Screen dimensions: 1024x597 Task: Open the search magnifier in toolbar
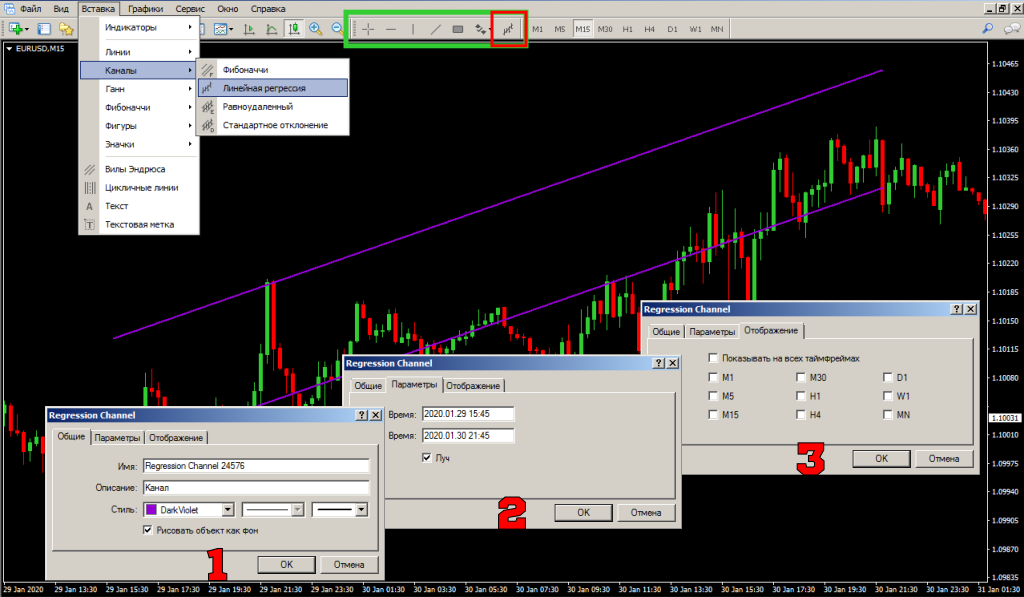[987, 29]
